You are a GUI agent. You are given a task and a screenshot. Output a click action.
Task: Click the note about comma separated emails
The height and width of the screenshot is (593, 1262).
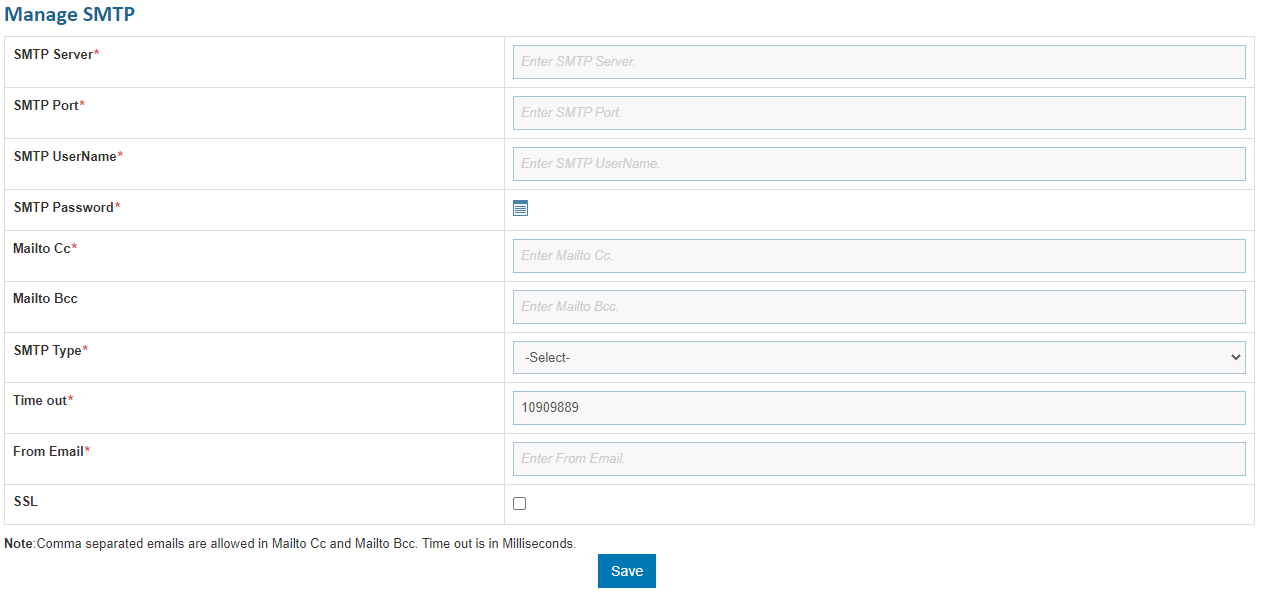(x=290, y=543)
